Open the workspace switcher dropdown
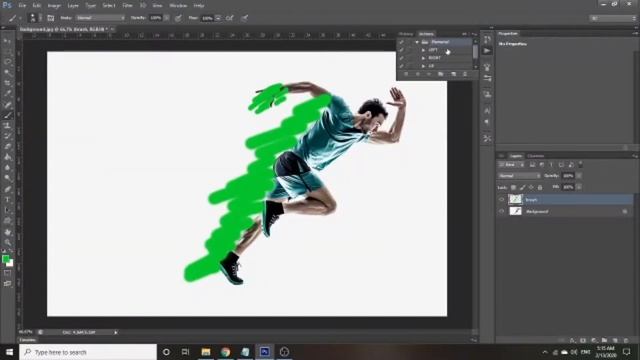The image size is (640, 360). click(x=613, y=18)
